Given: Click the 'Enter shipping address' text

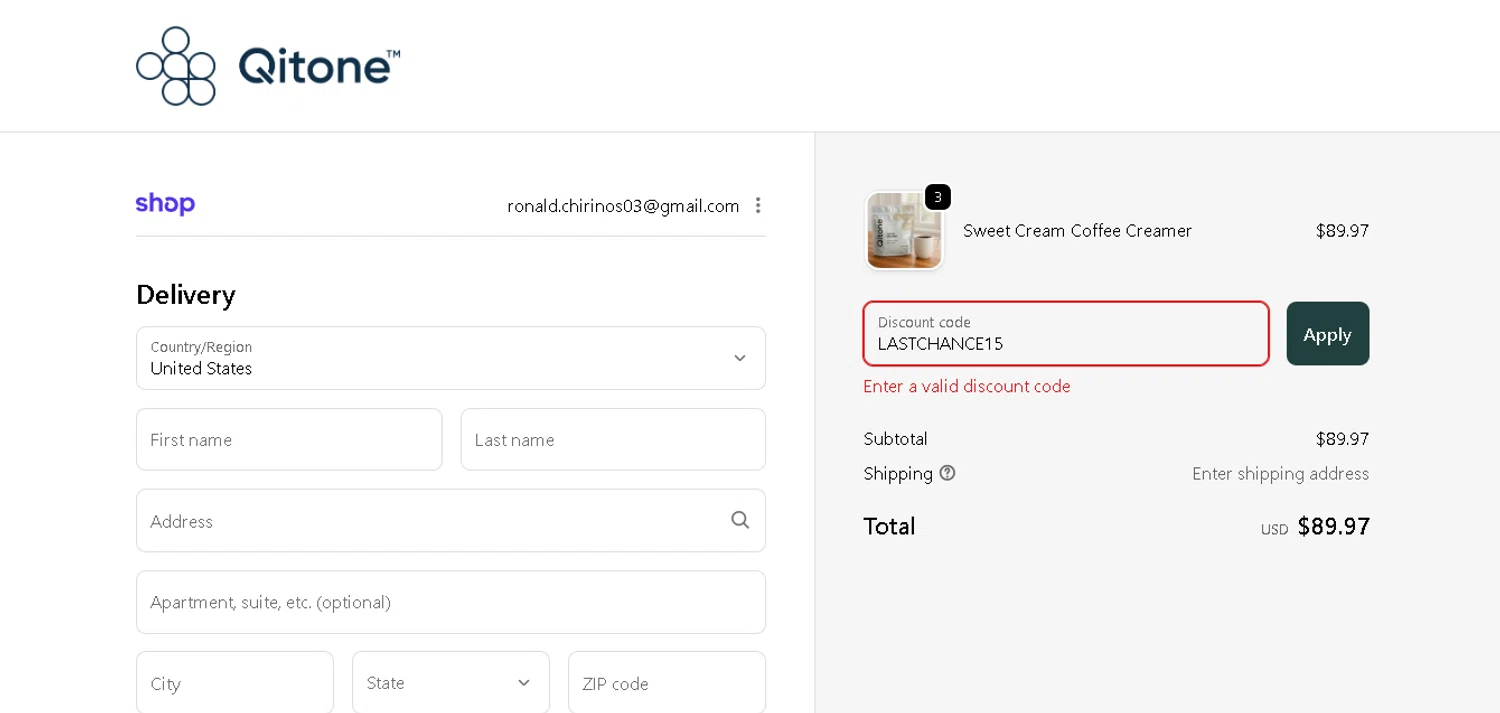Looking at the screenshot, I should coord(1280,474).
